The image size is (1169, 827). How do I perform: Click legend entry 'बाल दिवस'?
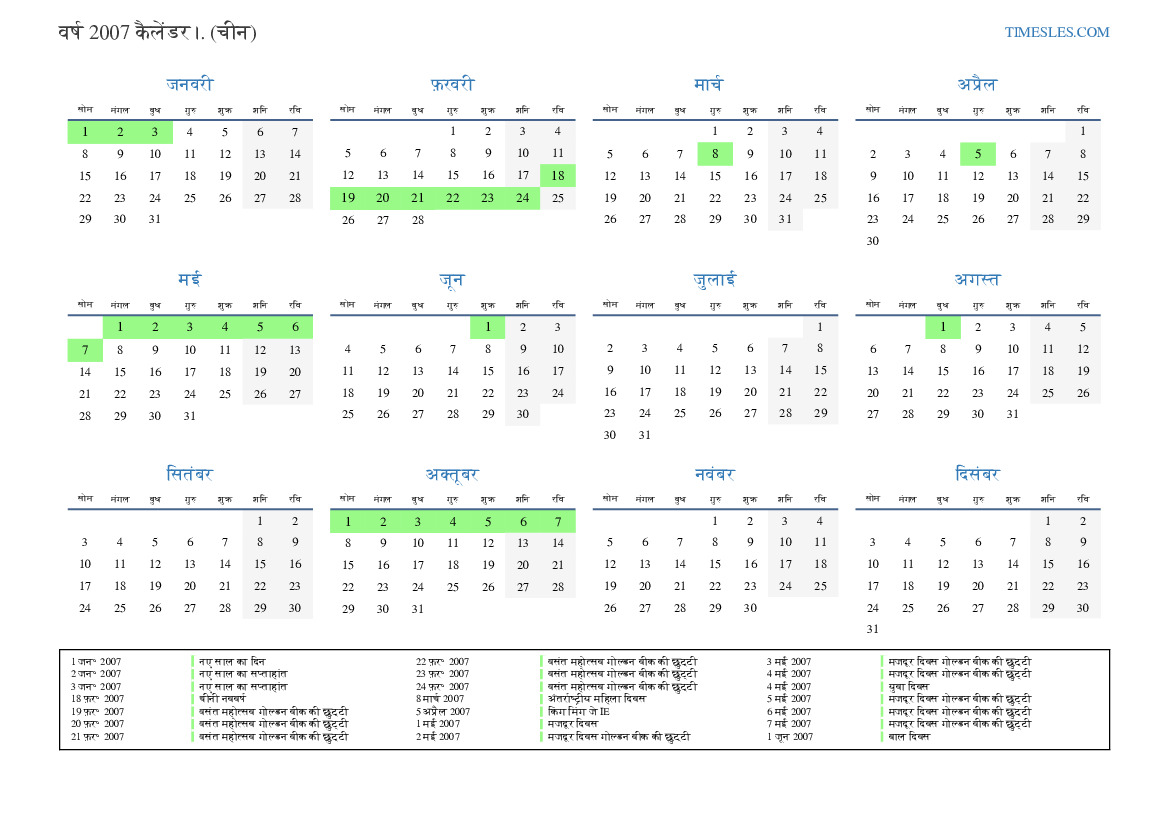click(909, 736)
